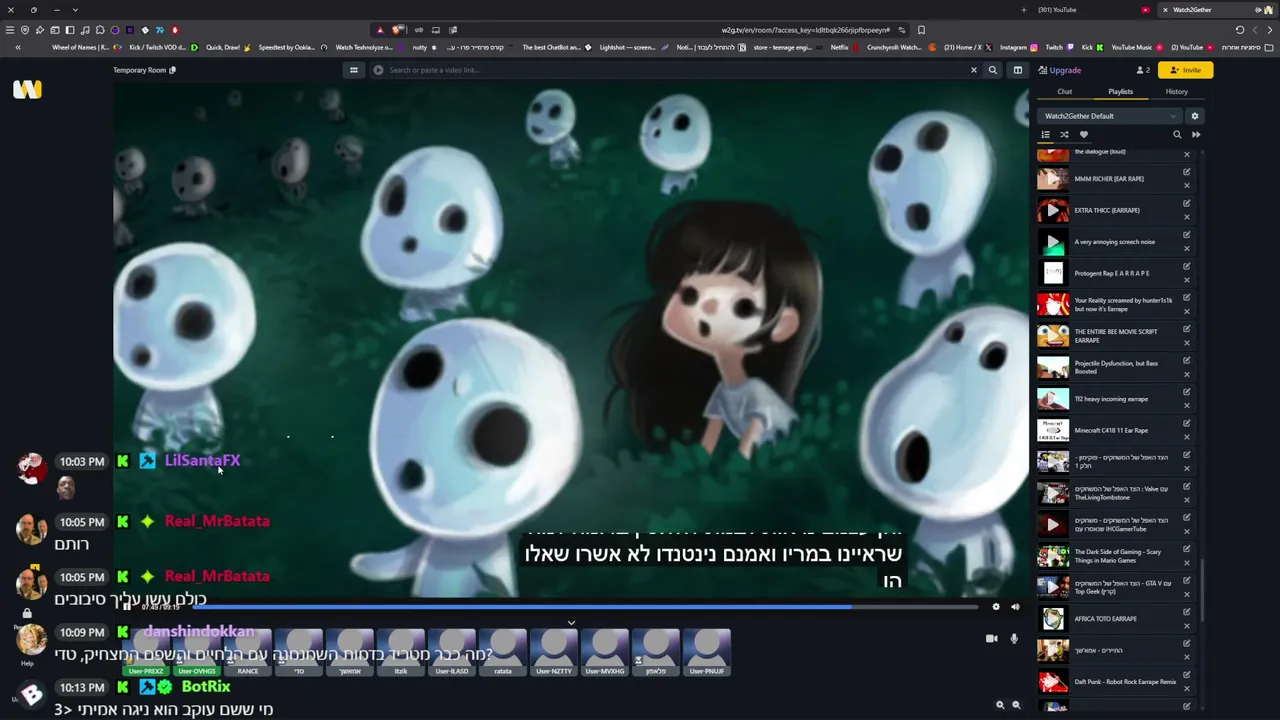Click the browser address bar URL
This screenshot has width=1280, height=720.
tap(805, 30)
